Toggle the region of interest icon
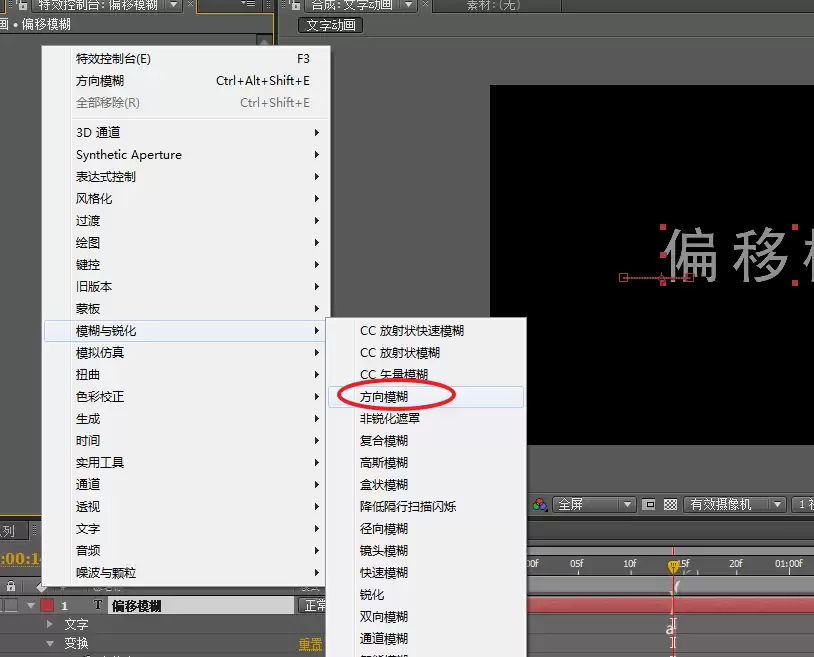Screen dimensions: 814x657 coord(648,504)
